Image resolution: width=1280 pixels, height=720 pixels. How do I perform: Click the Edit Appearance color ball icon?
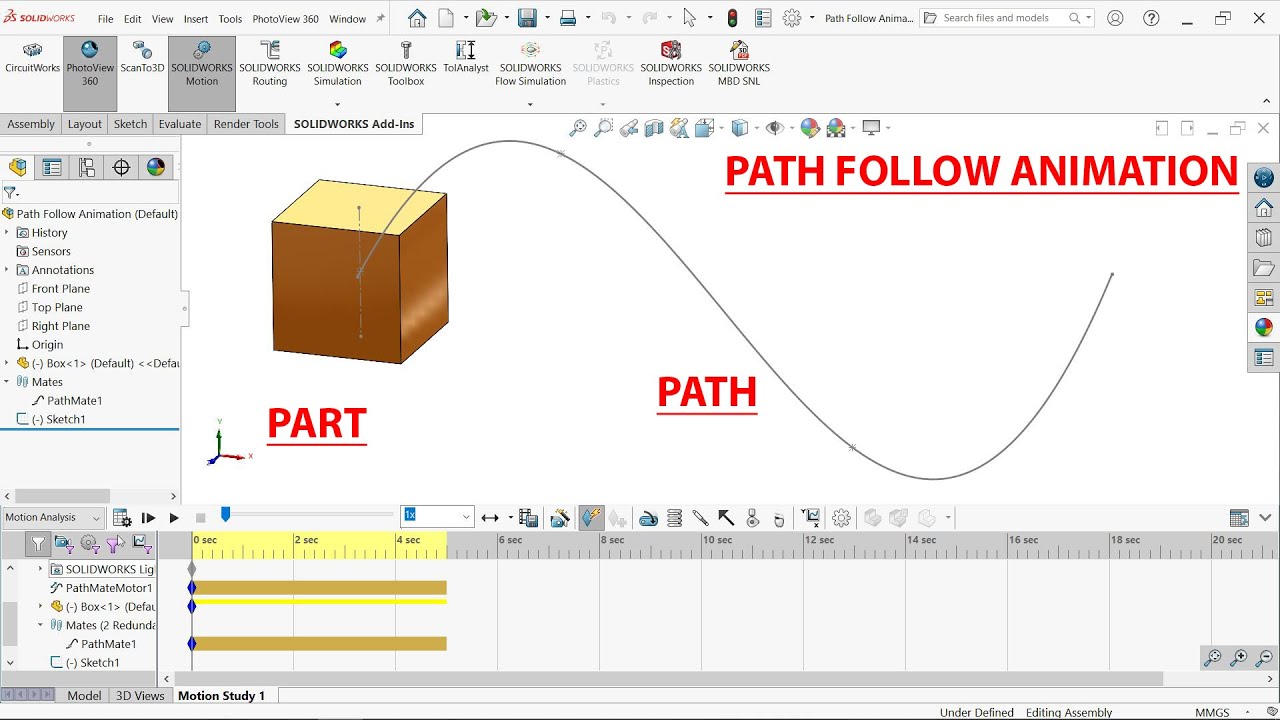(810, 128)
